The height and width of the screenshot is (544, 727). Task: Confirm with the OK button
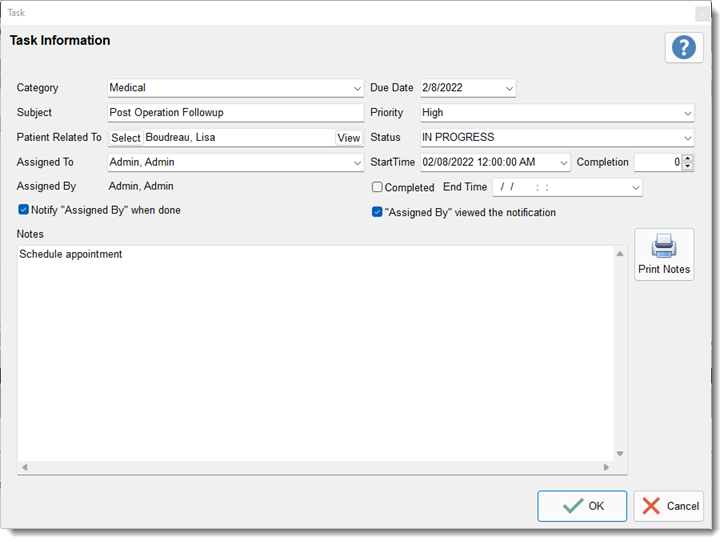(x=582, y=506)
